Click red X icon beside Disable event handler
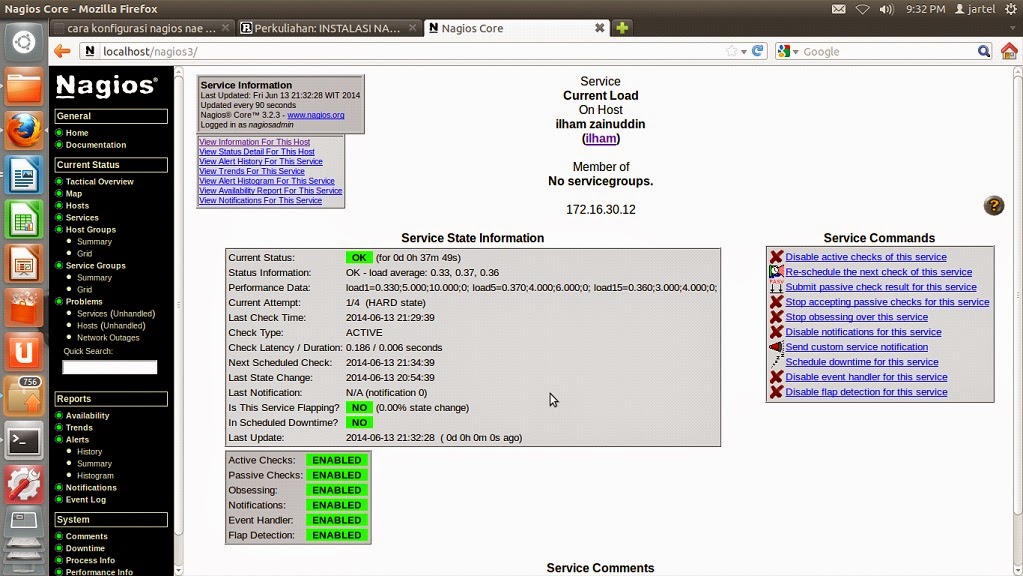This screenshot has height=576, width=1023. [x=776, y=377]
